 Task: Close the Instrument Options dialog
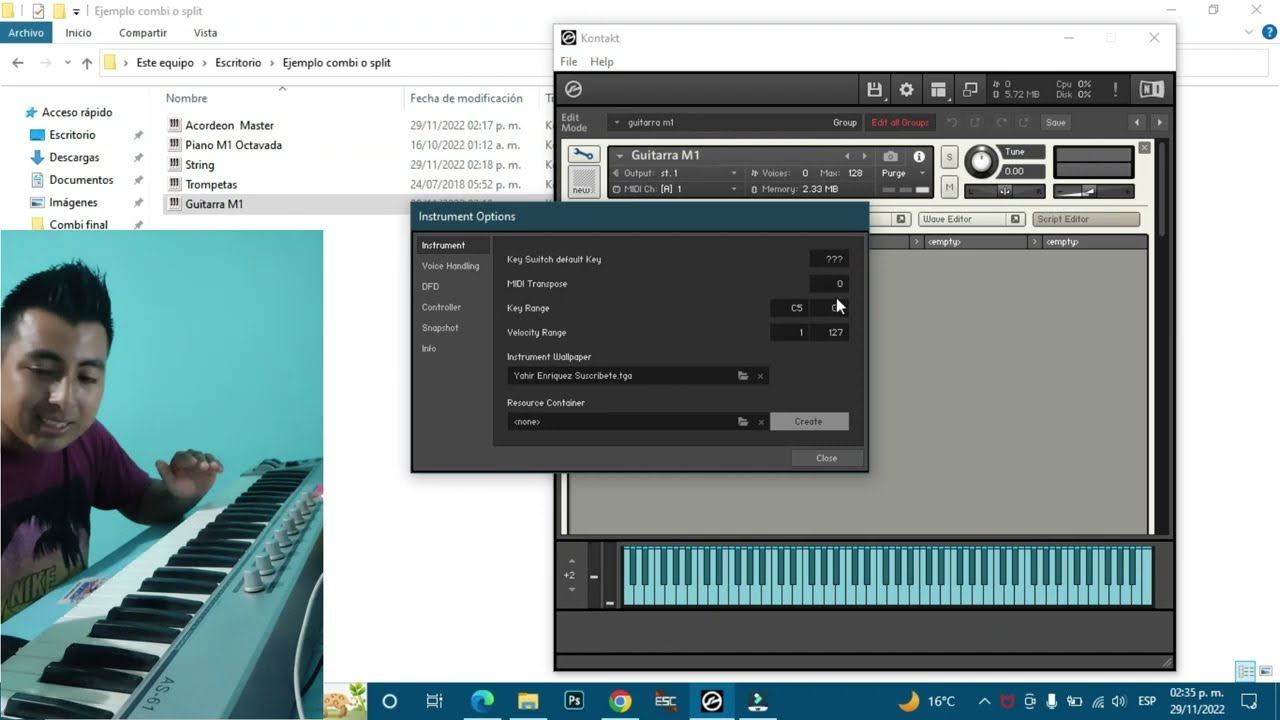(x=826, y=458)
